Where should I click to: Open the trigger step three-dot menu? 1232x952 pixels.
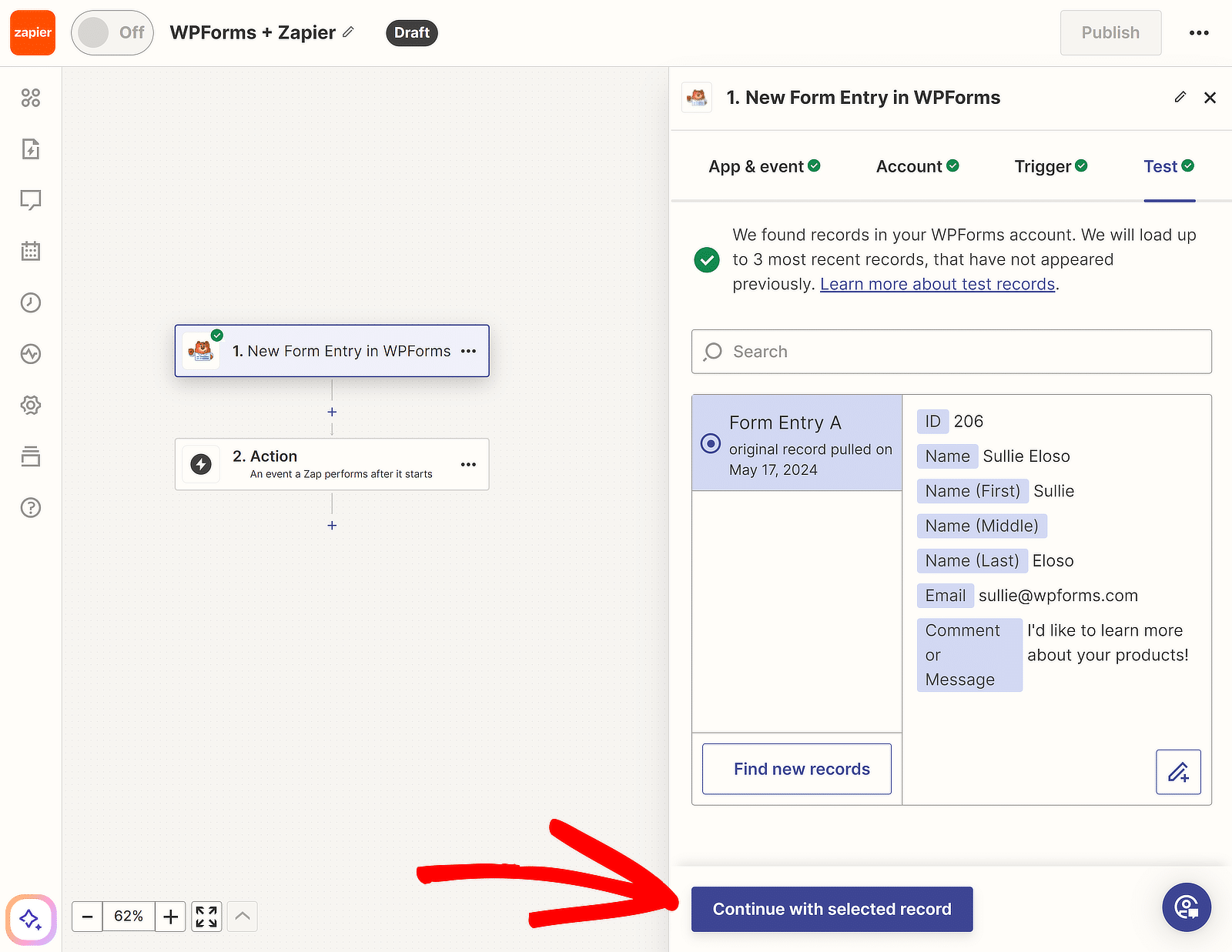pyautogui.click(x=468, y=351)
